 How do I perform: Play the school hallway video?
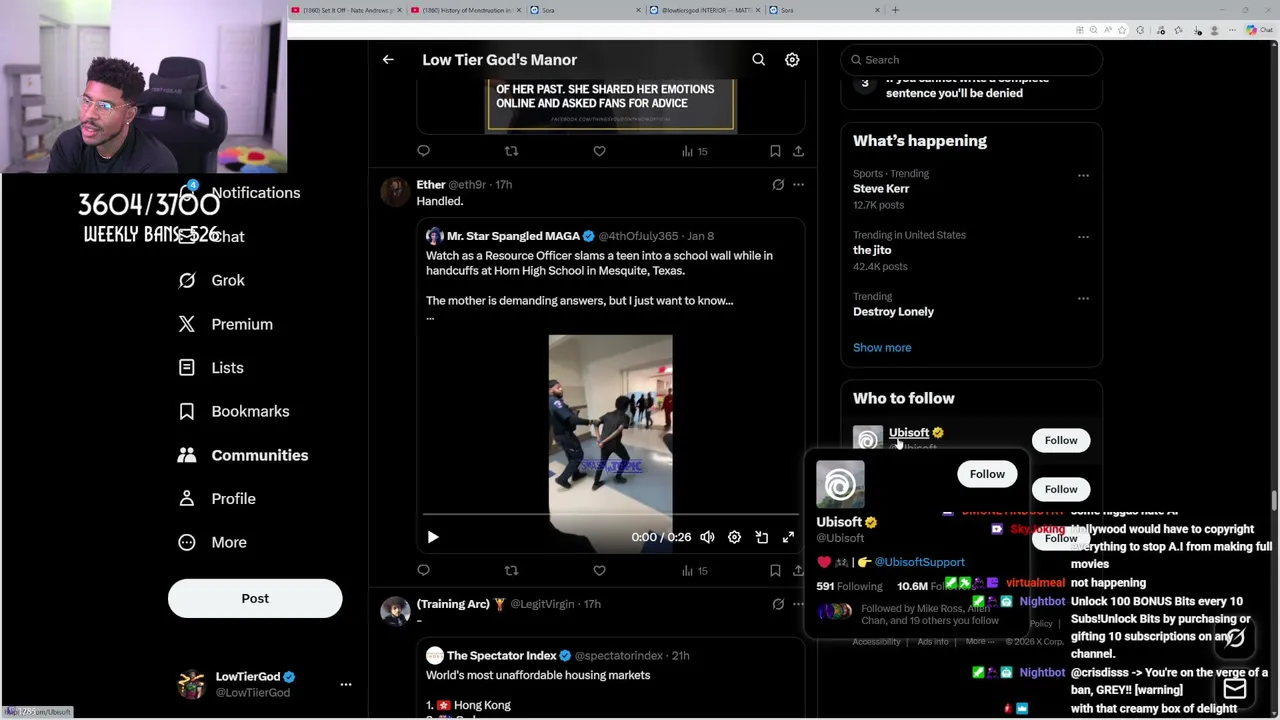coord(433,537)
